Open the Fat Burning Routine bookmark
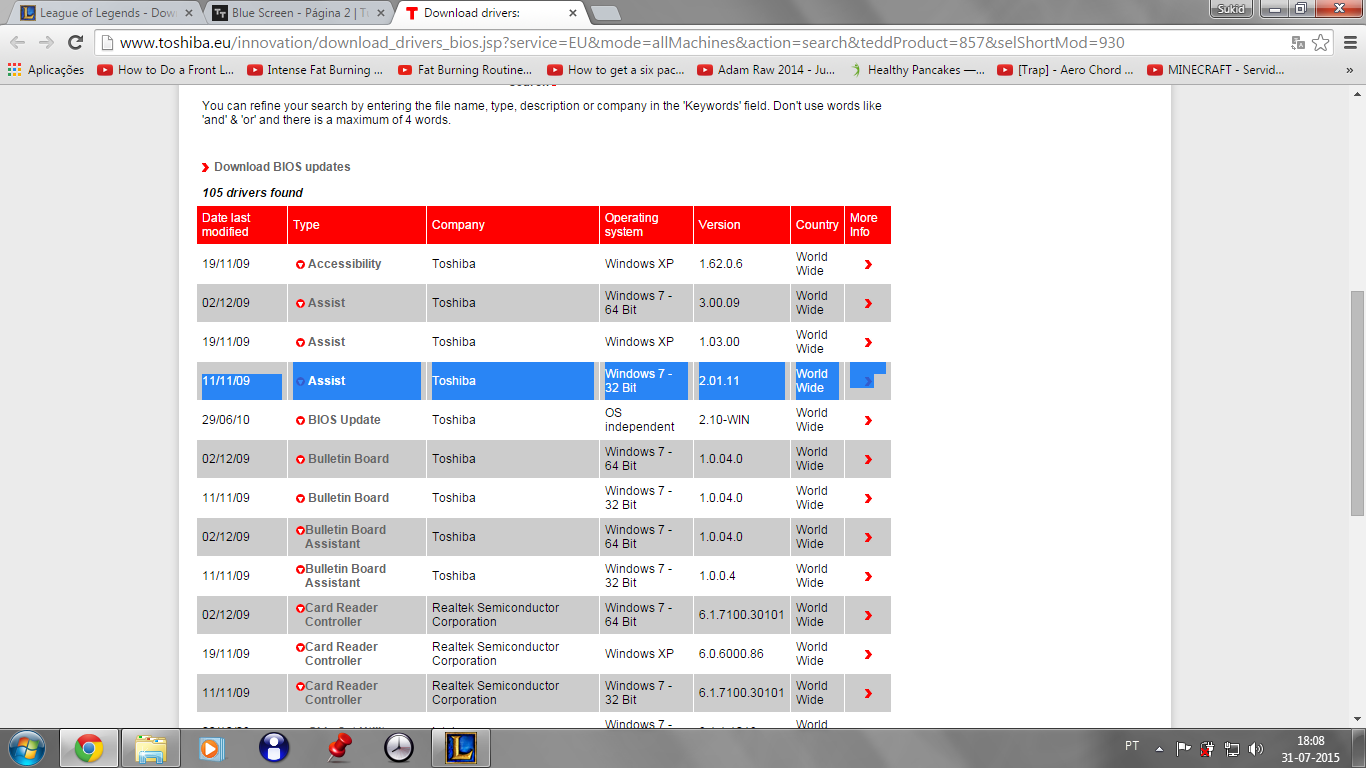The height and width of the screenshot is (768, 1366). (466, 70)
